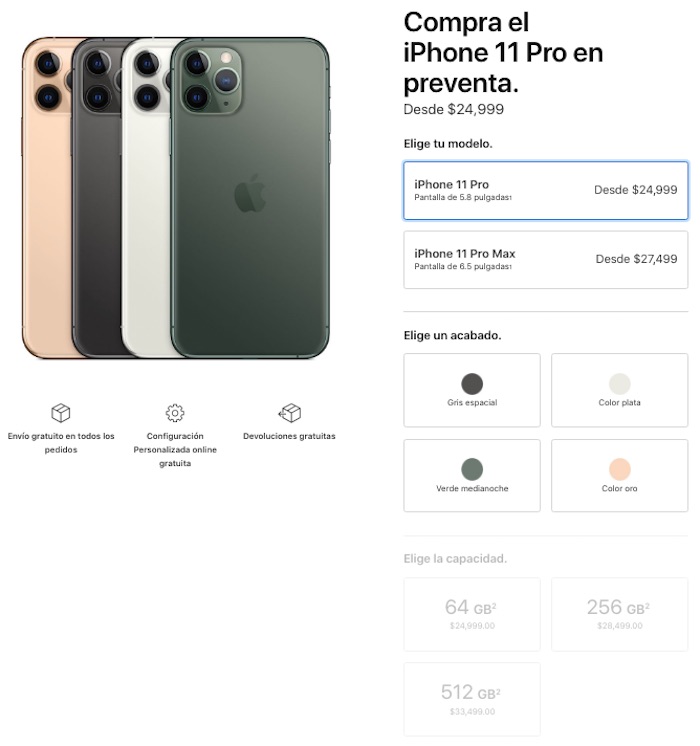700x746 pixels.
Task: Select the 64 GB capacity option
Action: [472, 614]
